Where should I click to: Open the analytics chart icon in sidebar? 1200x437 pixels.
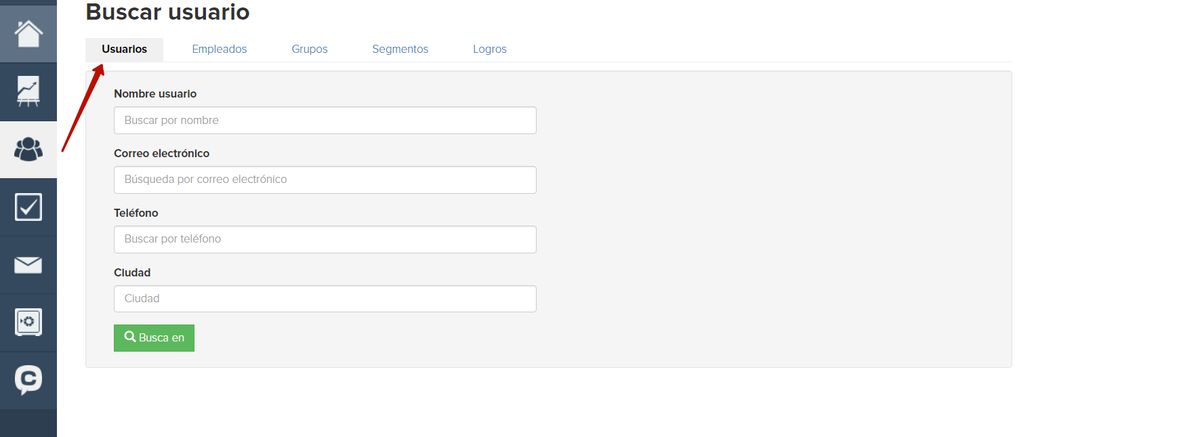tap(28, 91)
